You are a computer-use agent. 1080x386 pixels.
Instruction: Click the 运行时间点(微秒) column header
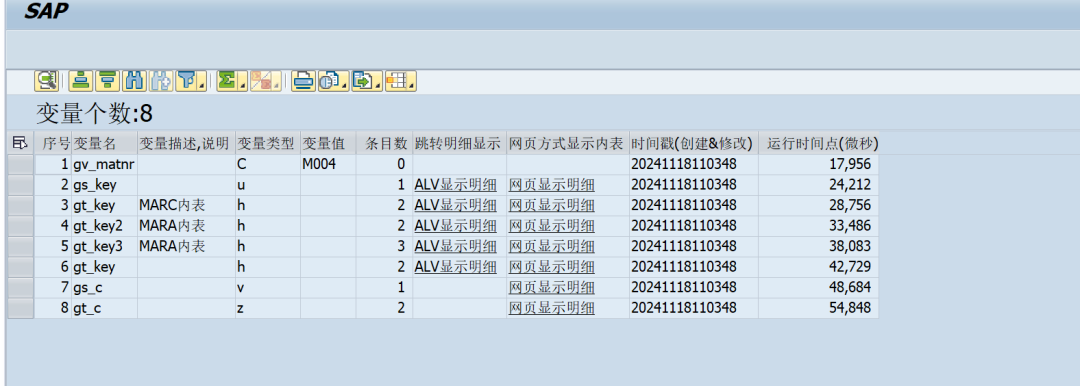coord(818,143)
